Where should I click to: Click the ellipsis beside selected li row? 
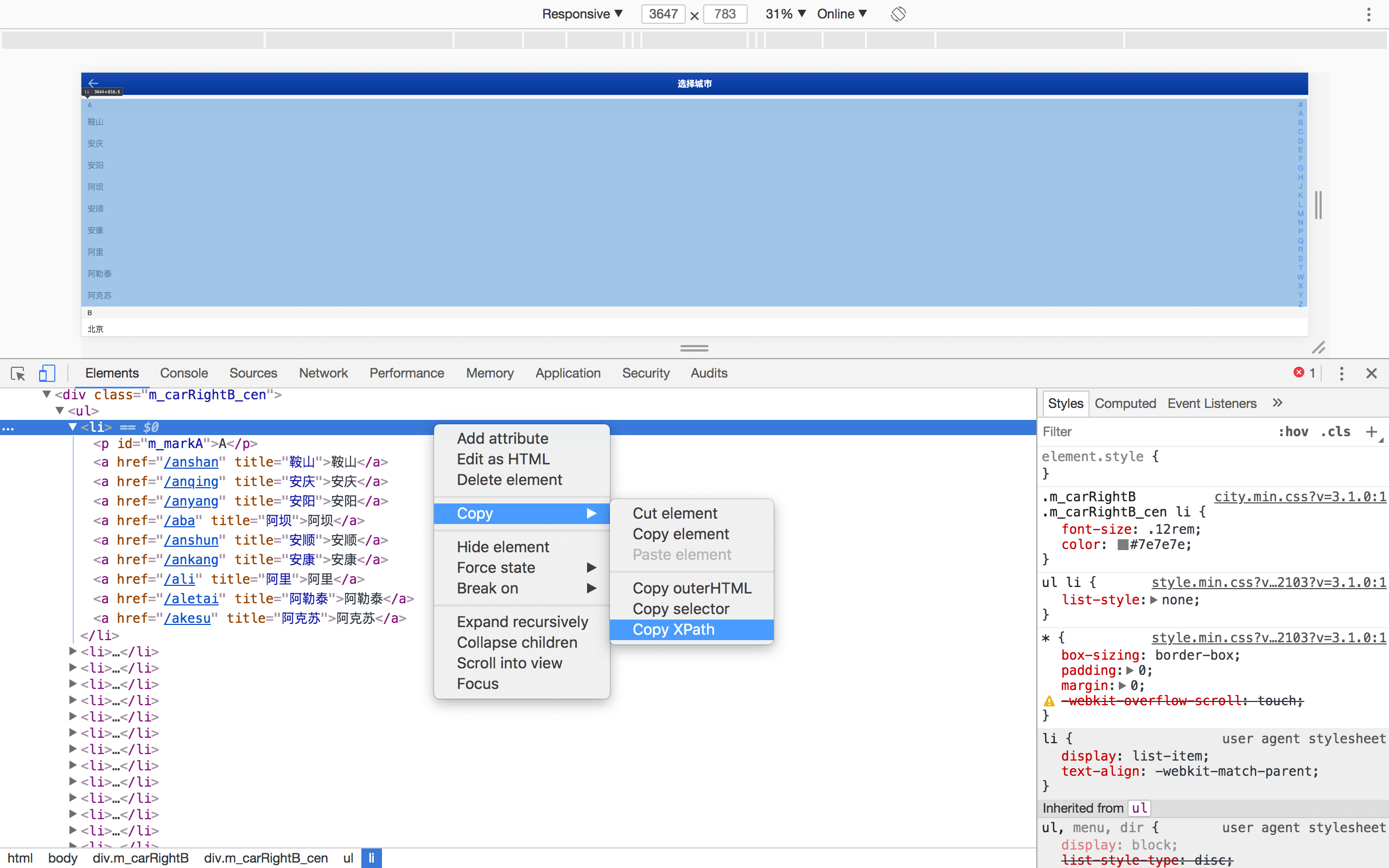pos(8,427)
